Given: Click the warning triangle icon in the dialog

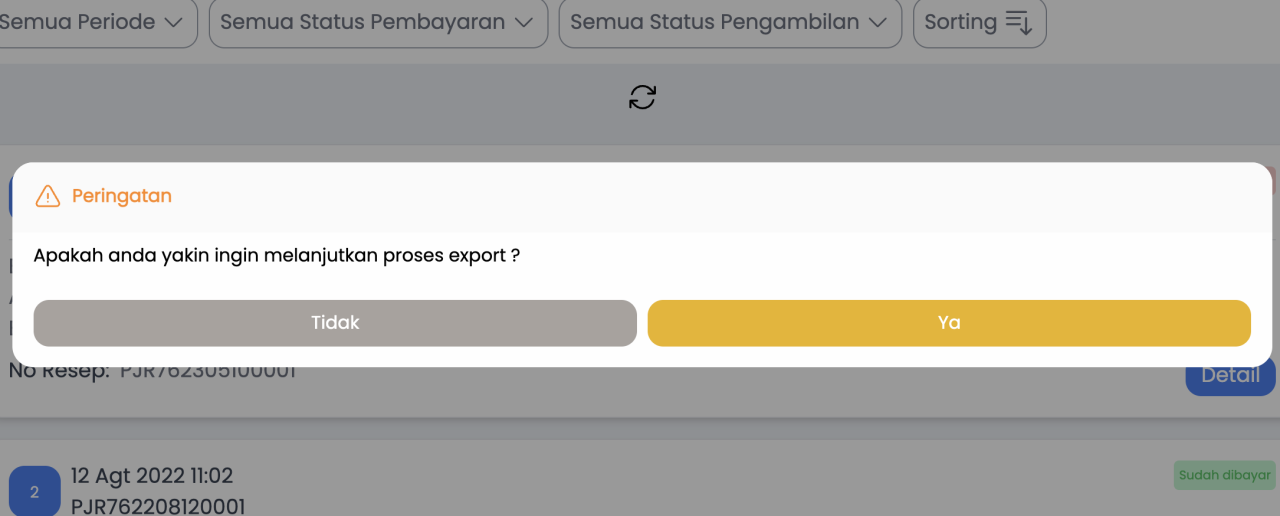Looking at the screenshot, I should (47, 196).
